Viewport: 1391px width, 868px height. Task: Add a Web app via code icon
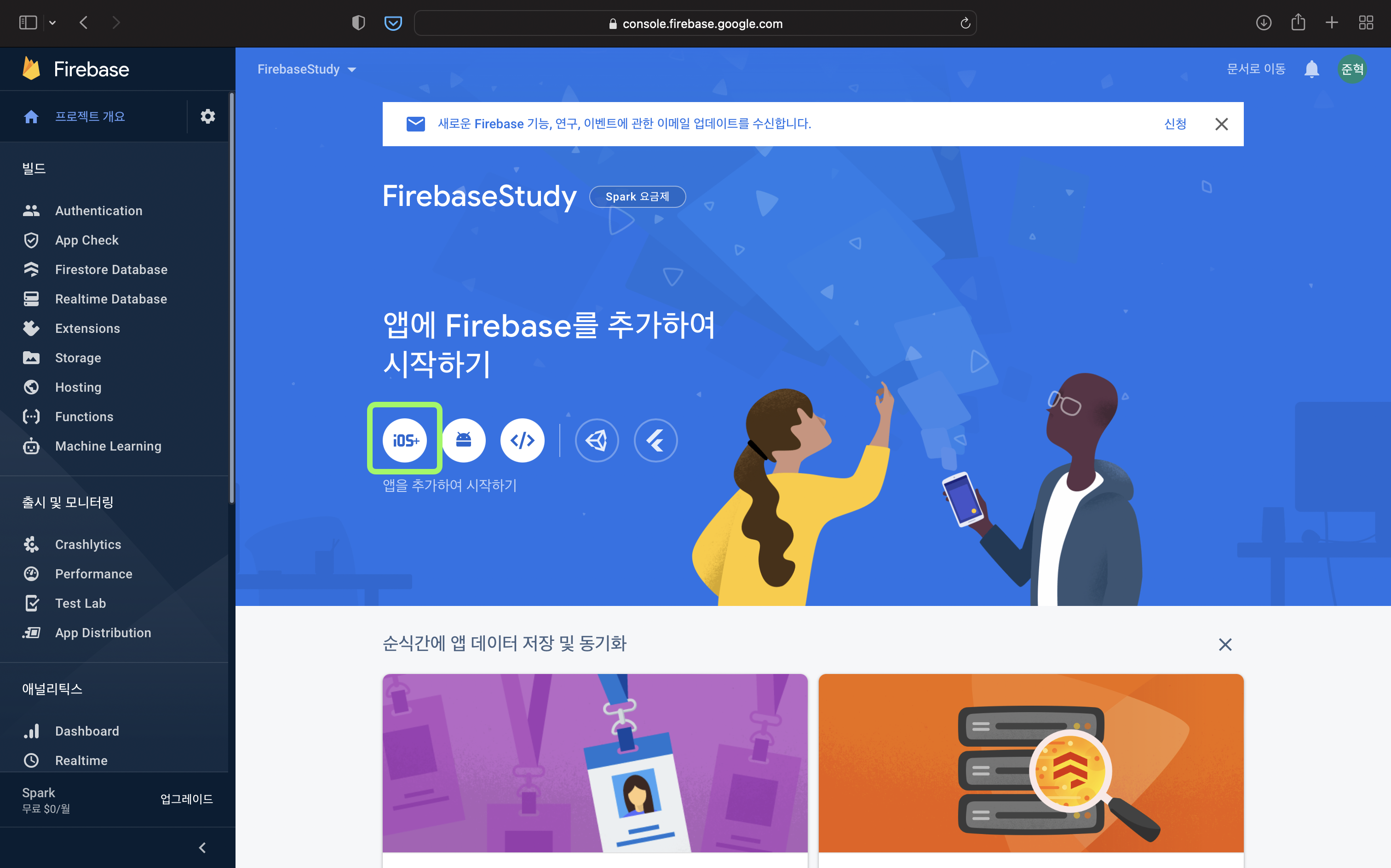pos(522,440)
